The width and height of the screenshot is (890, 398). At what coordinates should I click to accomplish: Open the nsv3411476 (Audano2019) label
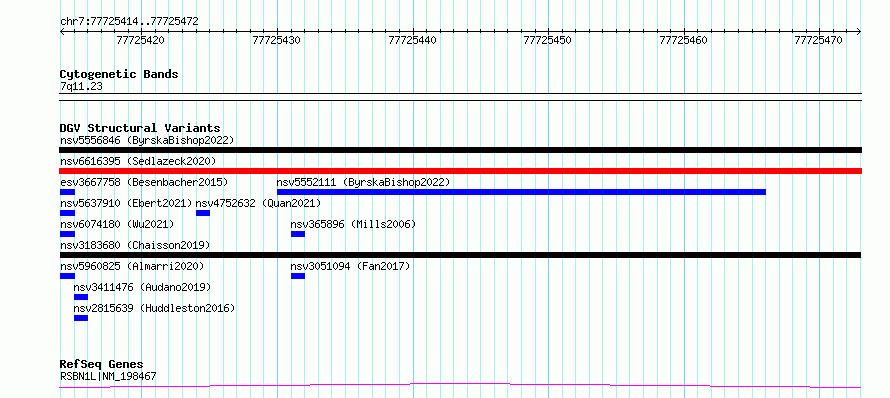[142, 287]
